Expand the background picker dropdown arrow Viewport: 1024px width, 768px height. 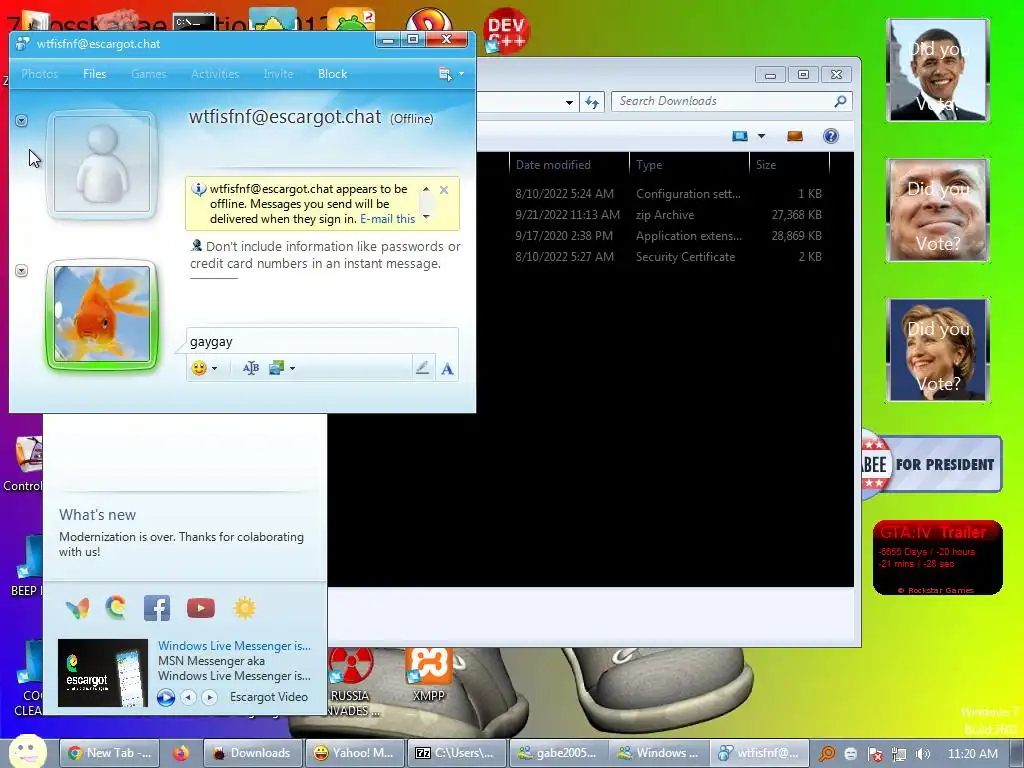pyautogui.click(x=292, y=369)
